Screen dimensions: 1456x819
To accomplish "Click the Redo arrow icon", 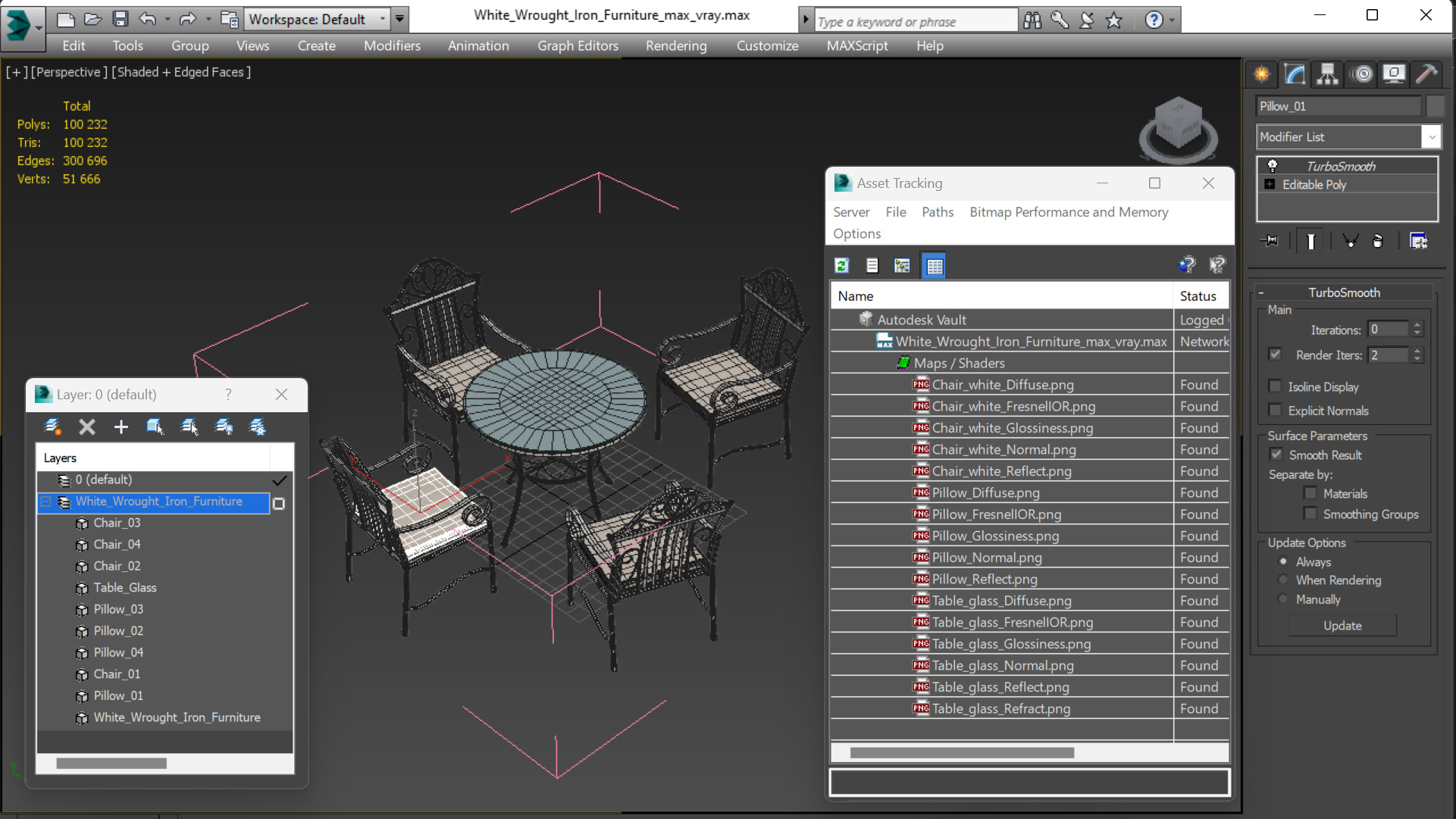I will point(187,19).
